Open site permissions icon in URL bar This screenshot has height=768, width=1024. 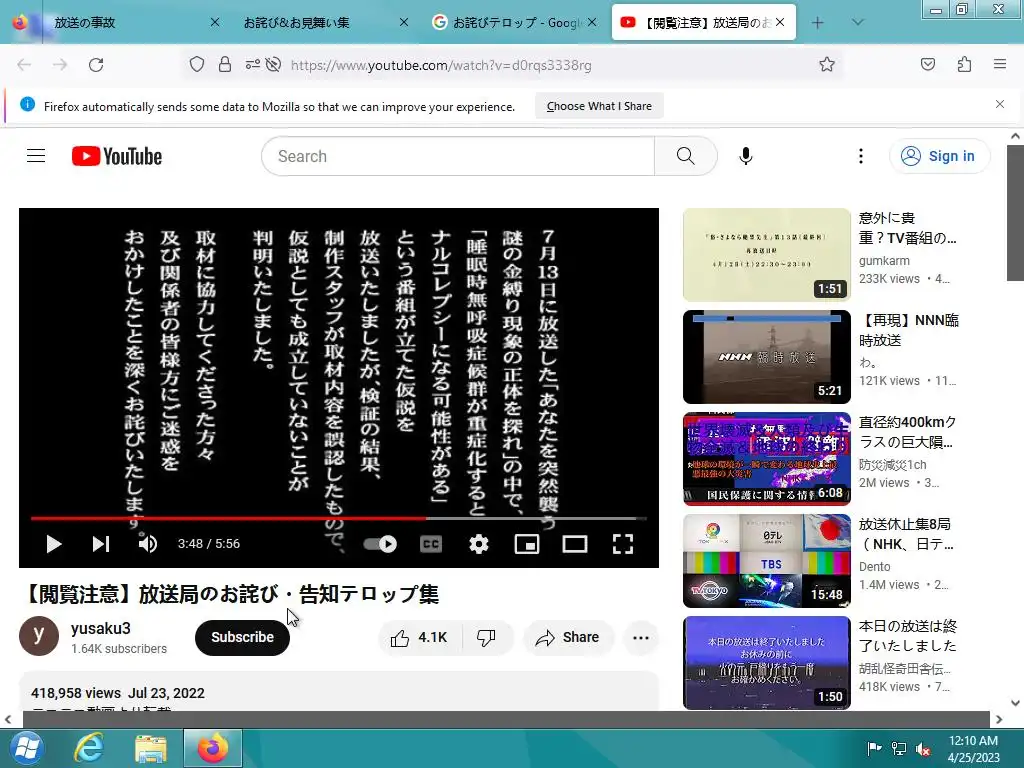(x=252, y=65)
